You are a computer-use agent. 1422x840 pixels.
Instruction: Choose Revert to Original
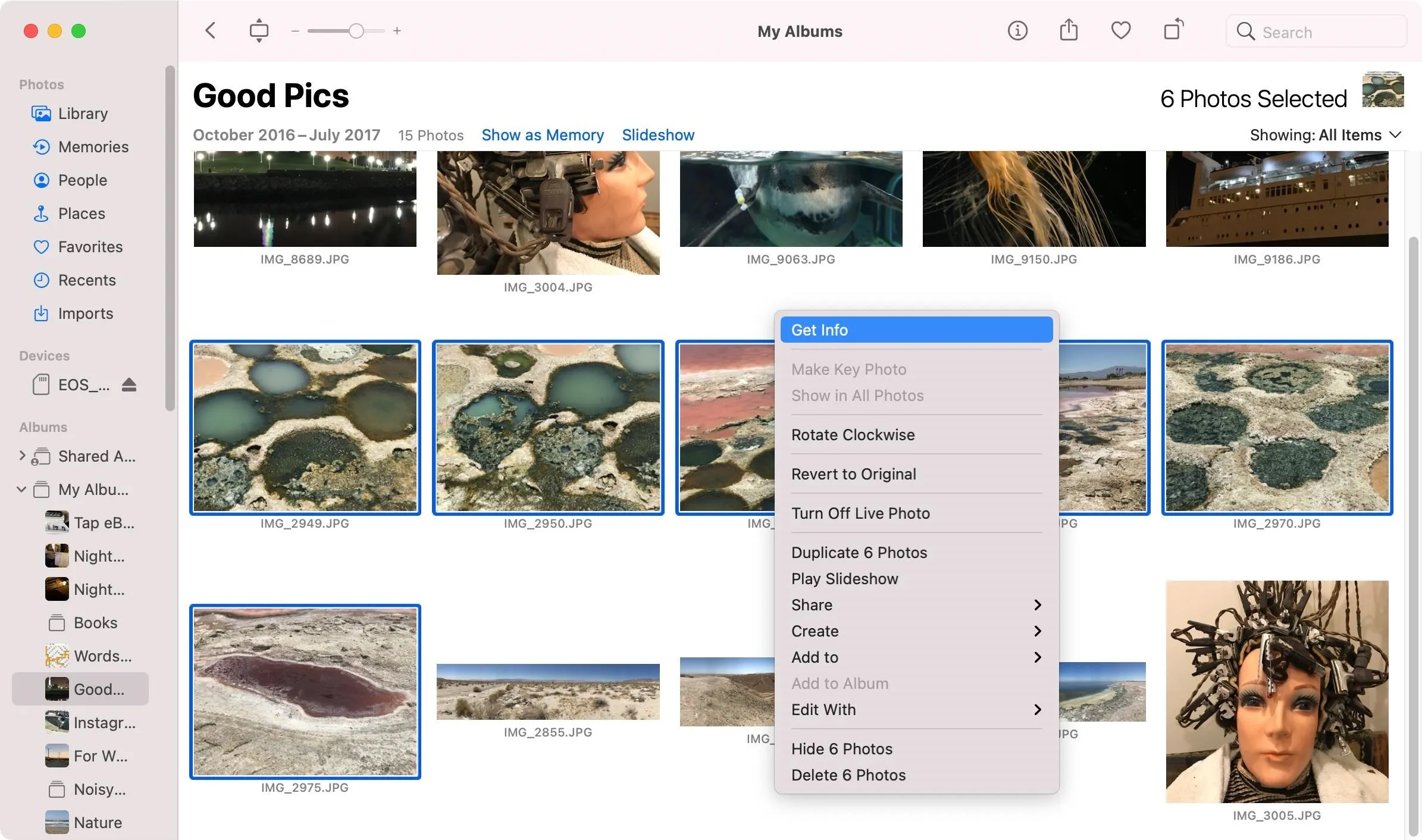tap(916, 474)
